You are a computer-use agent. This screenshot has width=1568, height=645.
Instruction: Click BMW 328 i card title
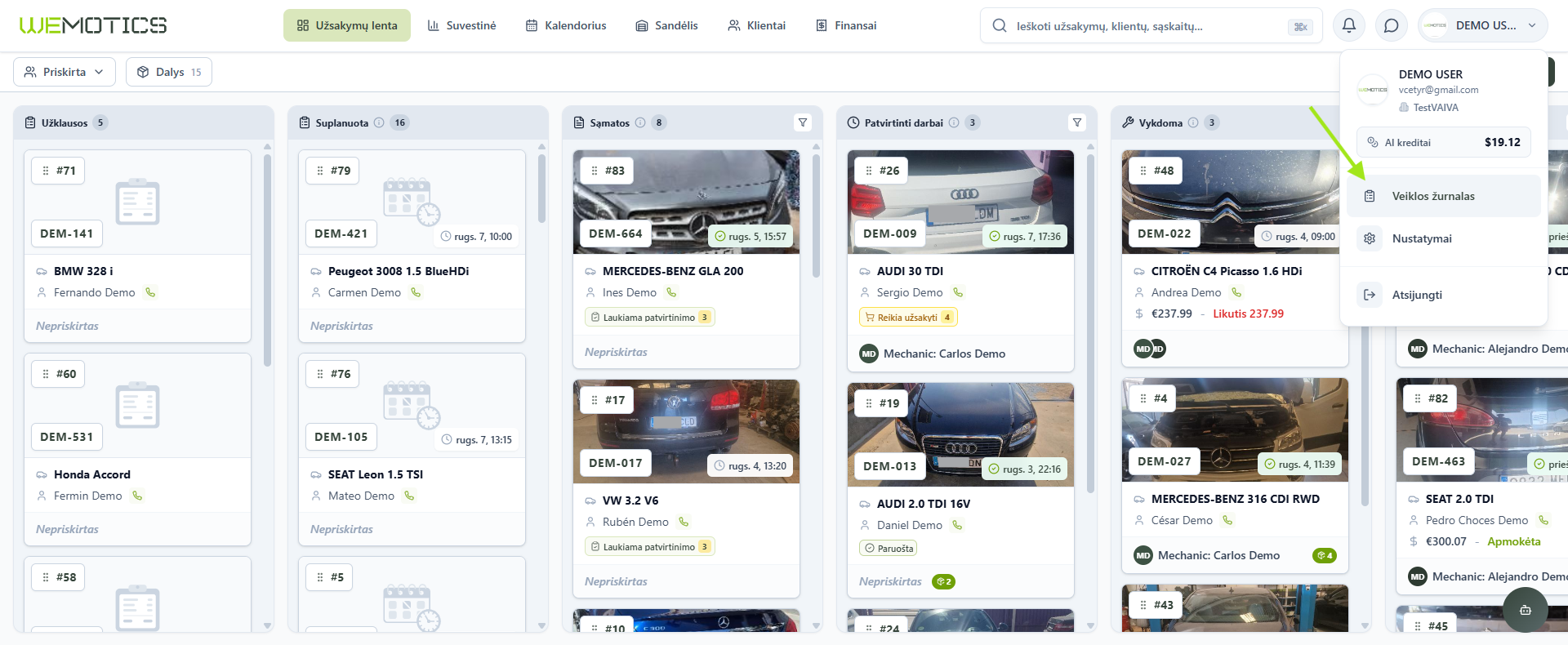point(83,271)
